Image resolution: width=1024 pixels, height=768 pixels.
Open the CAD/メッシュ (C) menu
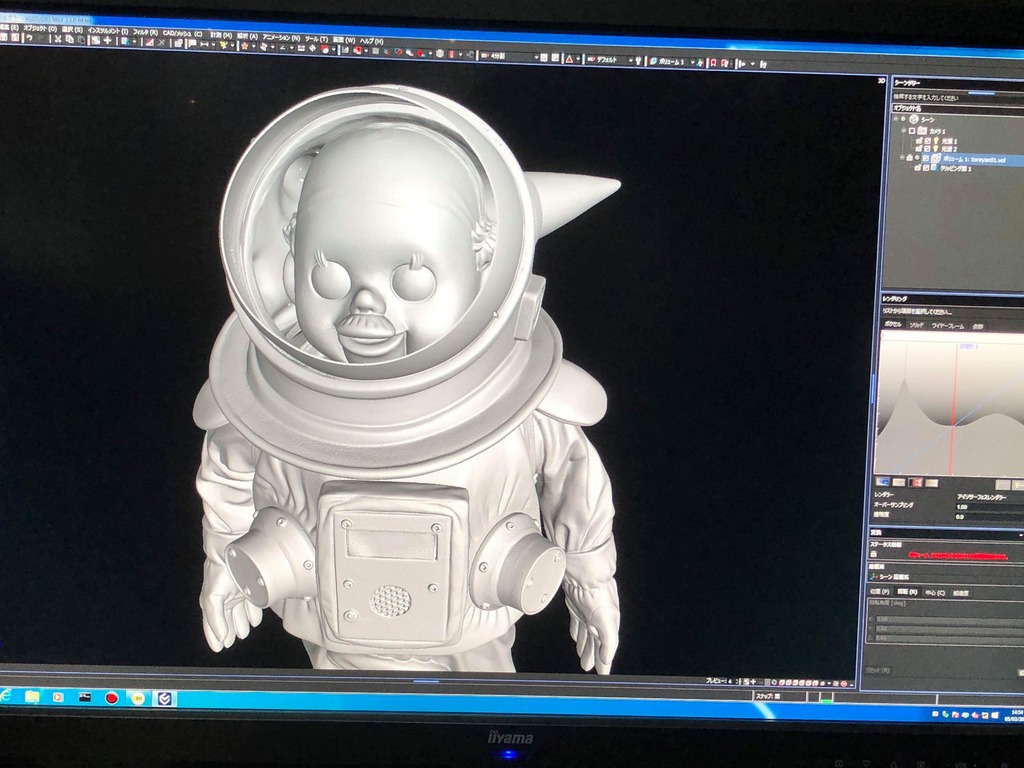[x=183, y=33]
